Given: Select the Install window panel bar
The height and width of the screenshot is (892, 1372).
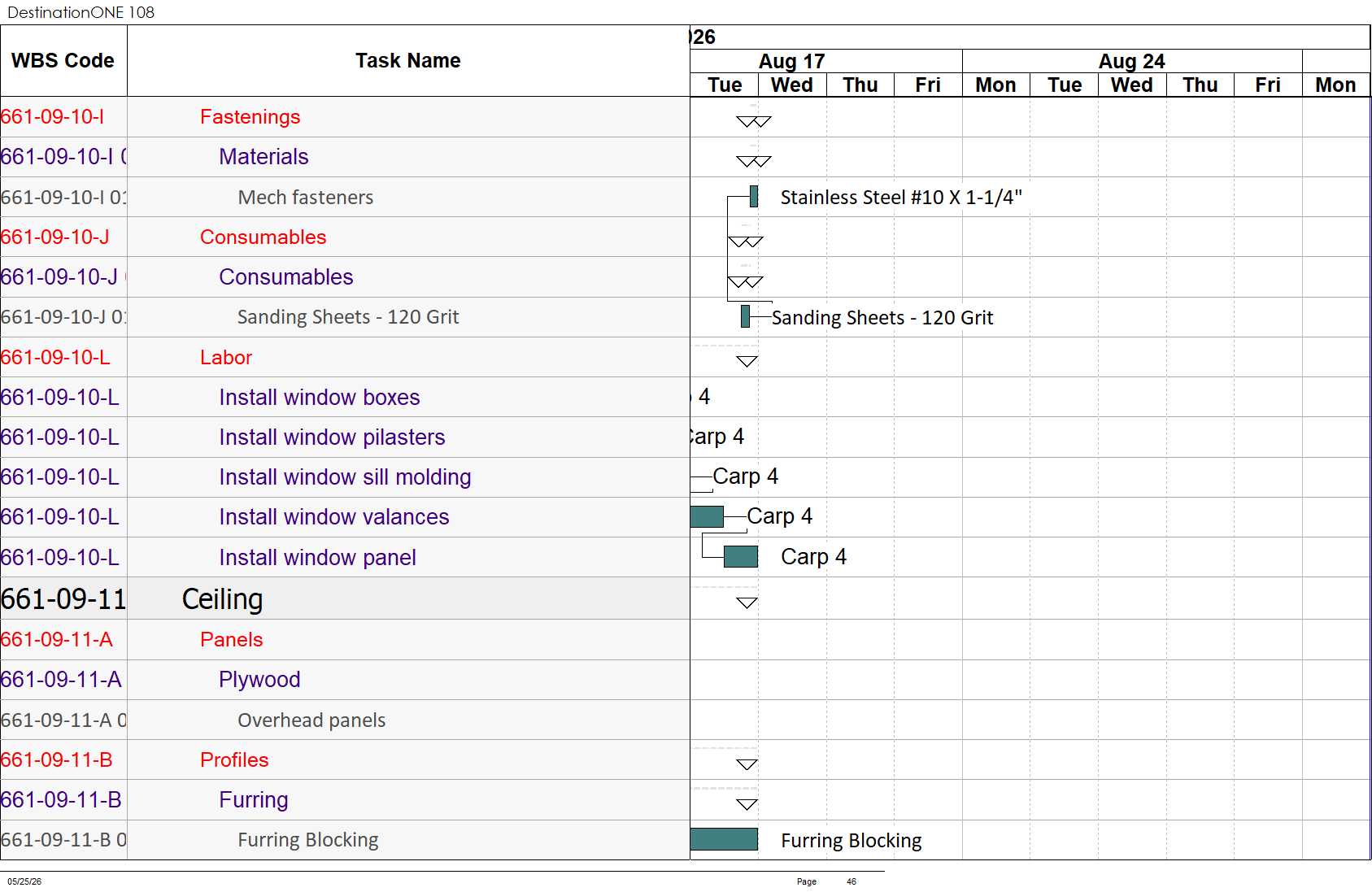Looking at the screenshot, I should pos(741,557).
